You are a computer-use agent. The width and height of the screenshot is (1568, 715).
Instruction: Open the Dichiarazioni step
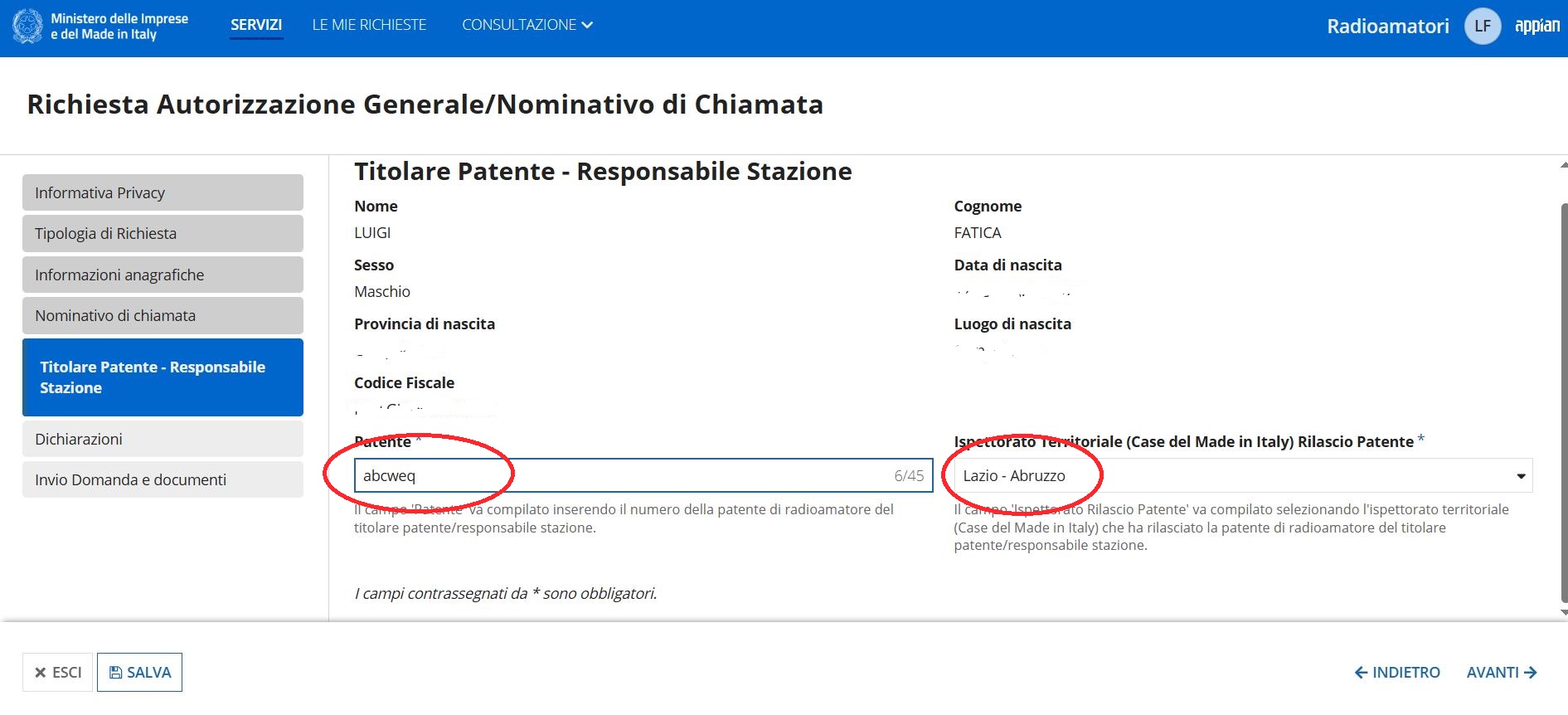click(x=163, y=439)
